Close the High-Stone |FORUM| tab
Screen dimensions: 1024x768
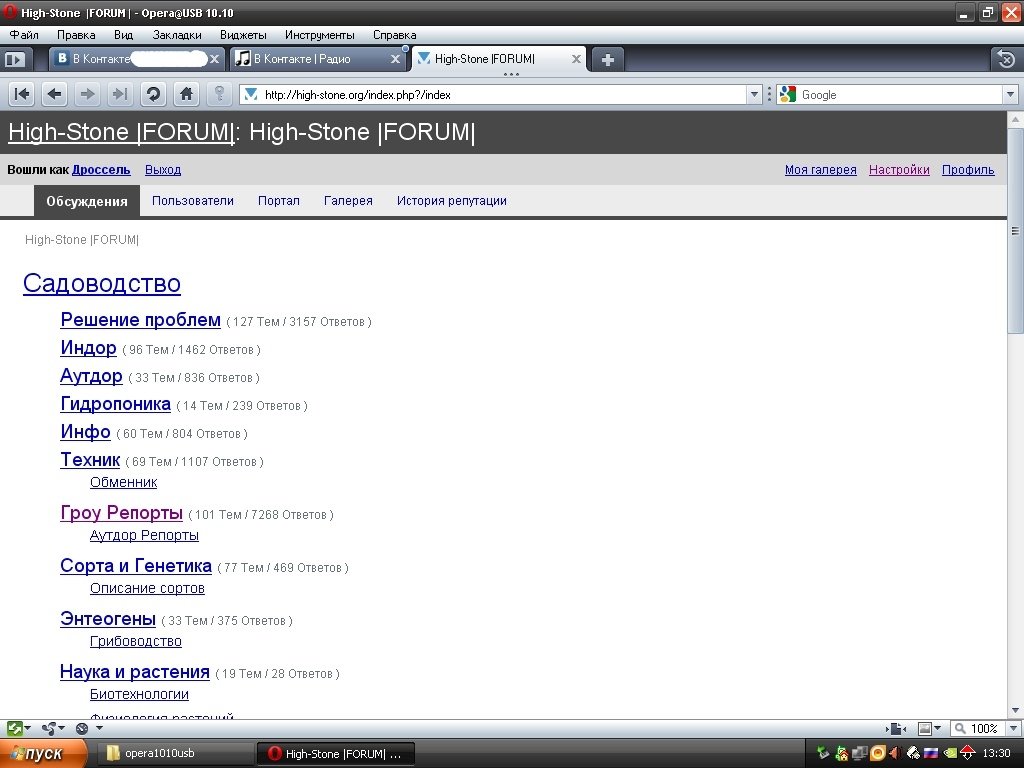pos(576,59)
